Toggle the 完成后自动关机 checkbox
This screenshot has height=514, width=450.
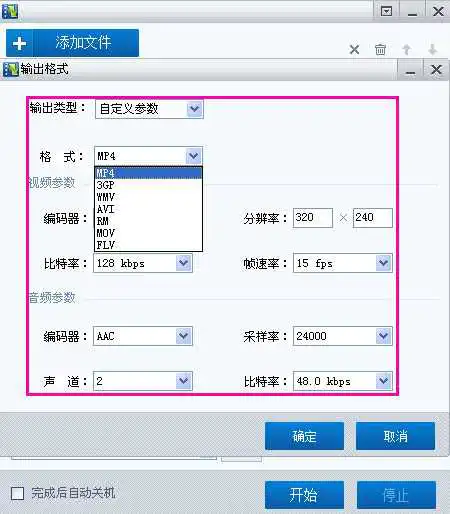(17, 493)
